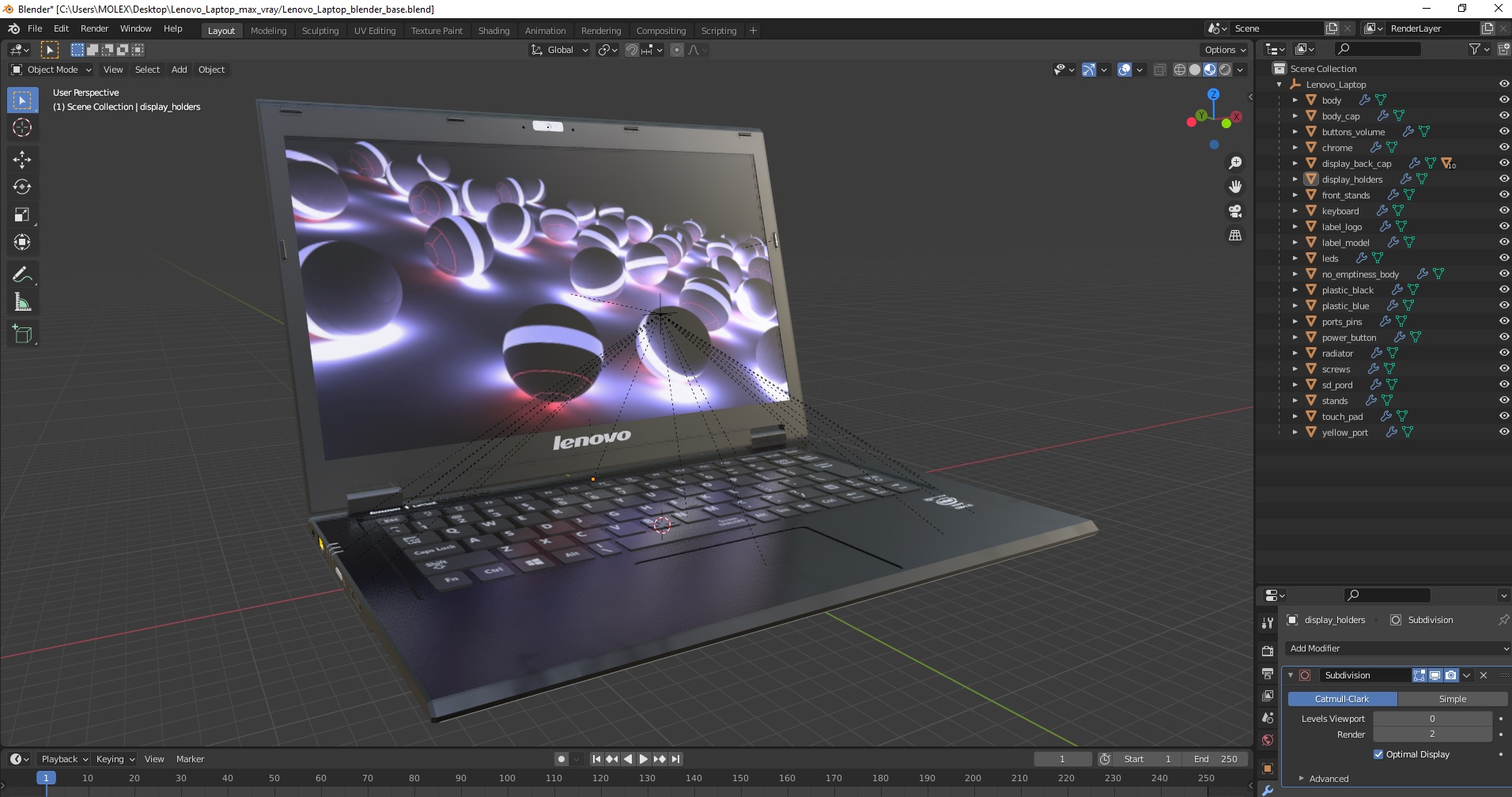Collapse the Lenovo_Laptop collection
Screen dimensions: 1512x797
point(1280,85)
